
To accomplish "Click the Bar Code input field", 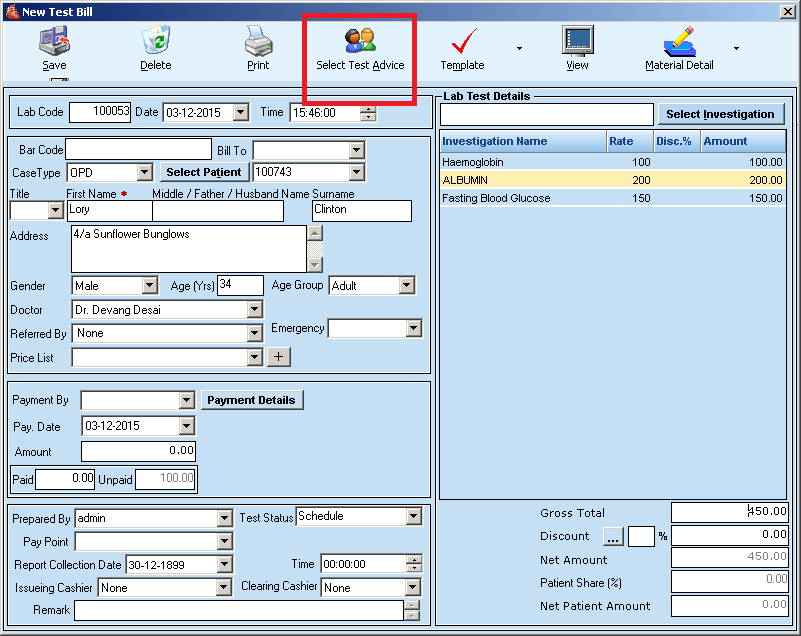I will click(138, 150).
